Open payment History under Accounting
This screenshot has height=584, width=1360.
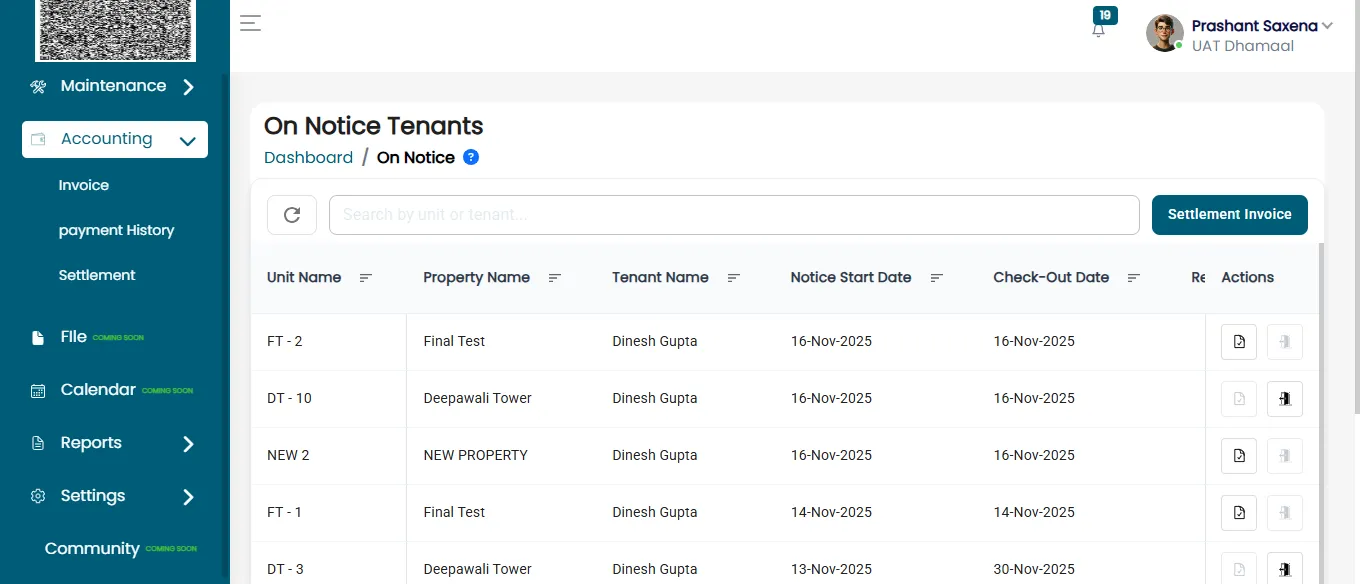click(116, 230)
